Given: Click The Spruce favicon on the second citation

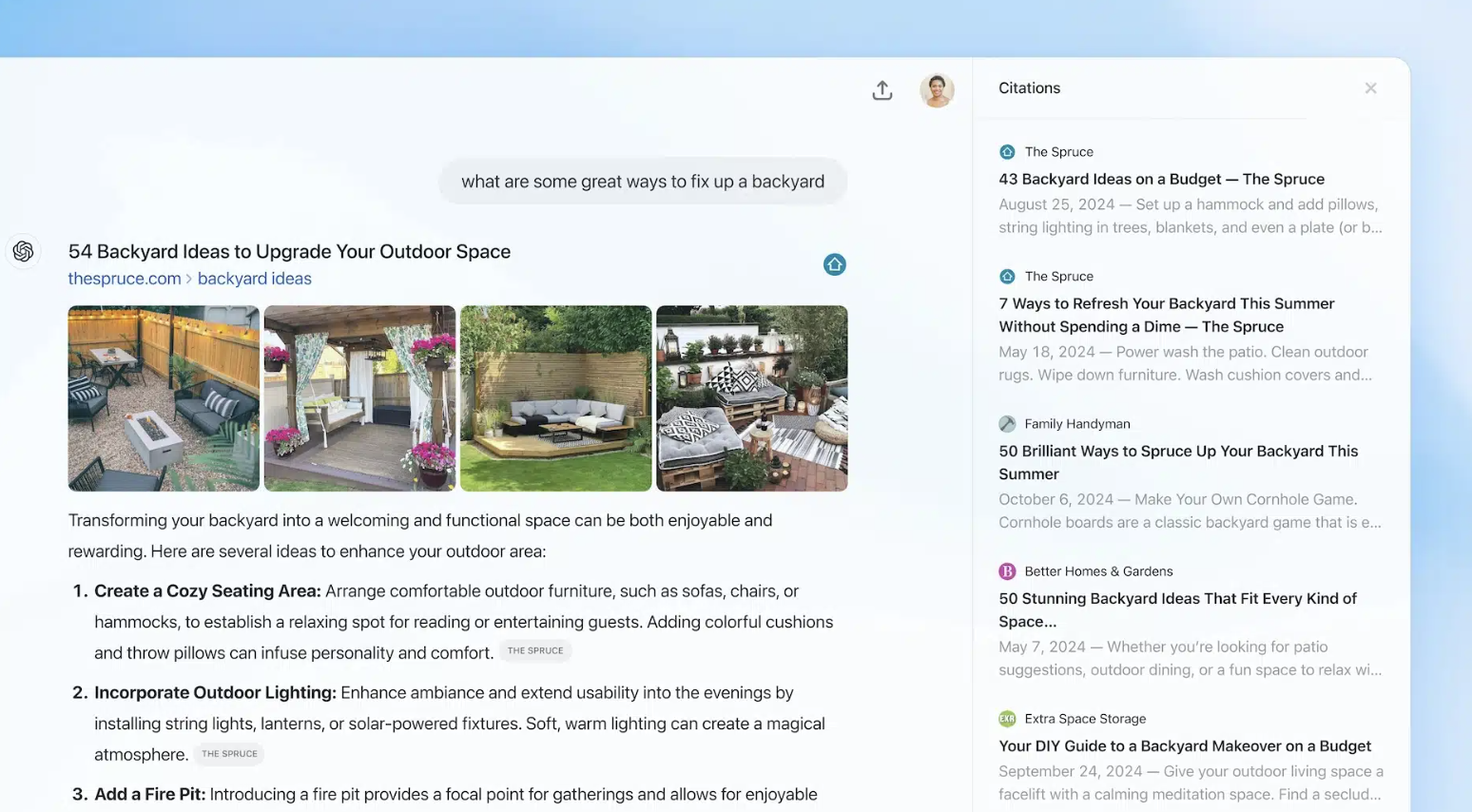Looking at the screenshot, I should (1007, 276).
